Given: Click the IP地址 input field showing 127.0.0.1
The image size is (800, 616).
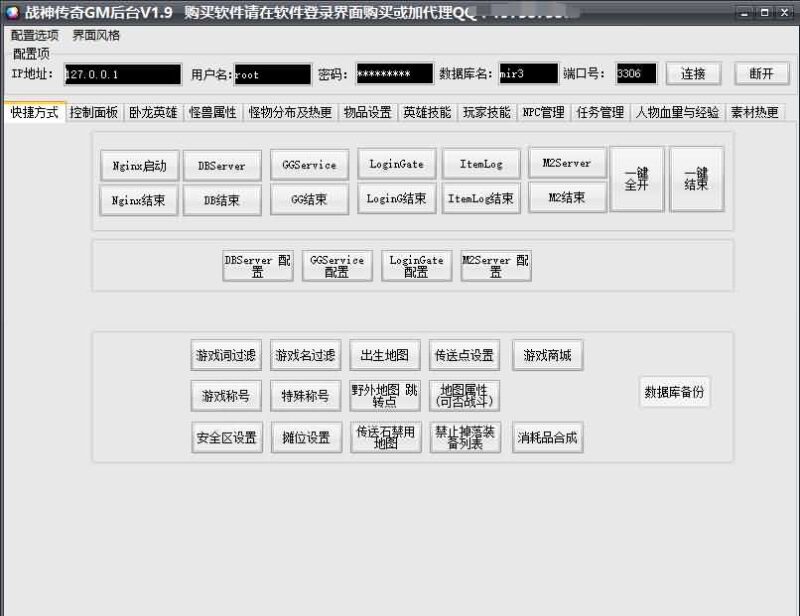Looking at the screenshot, I should click(120, 73).
